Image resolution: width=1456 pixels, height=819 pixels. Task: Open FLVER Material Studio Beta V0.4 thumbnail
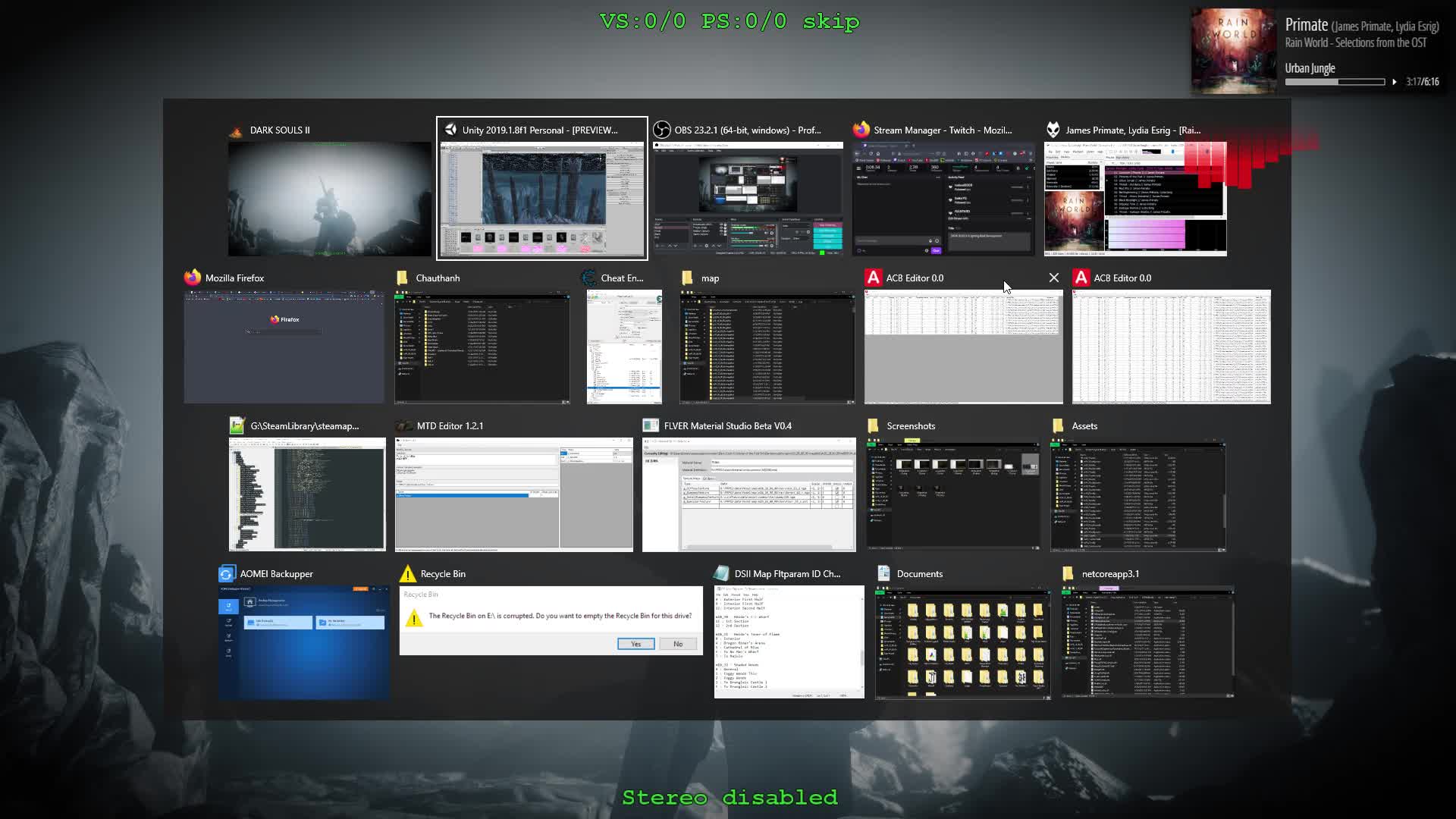pyautogui.click(x=749, y=494)
